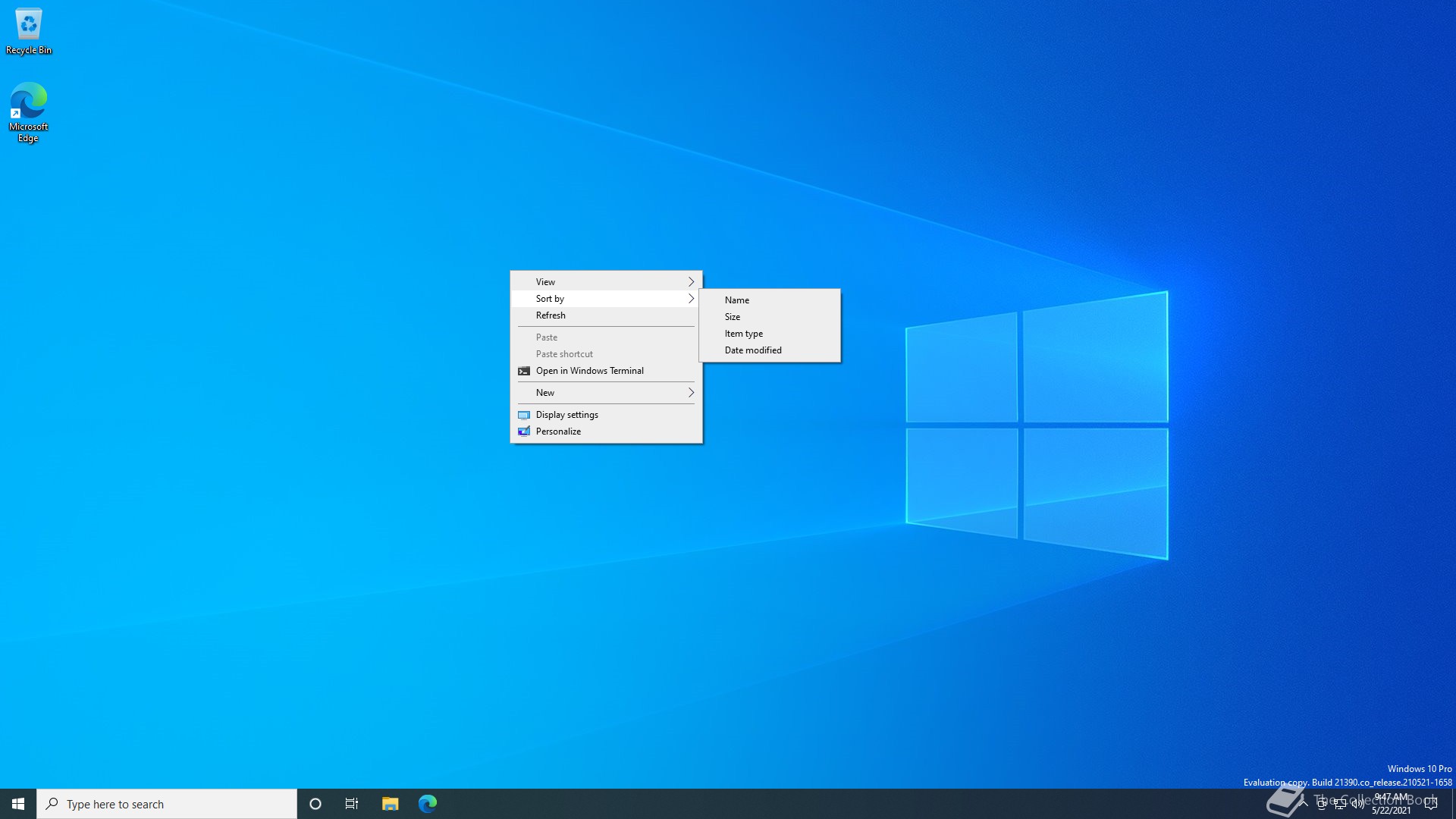The height and width of the screenshot is (819, 1456).
Task: Choose Item type sort option
Action: (743, 334)
